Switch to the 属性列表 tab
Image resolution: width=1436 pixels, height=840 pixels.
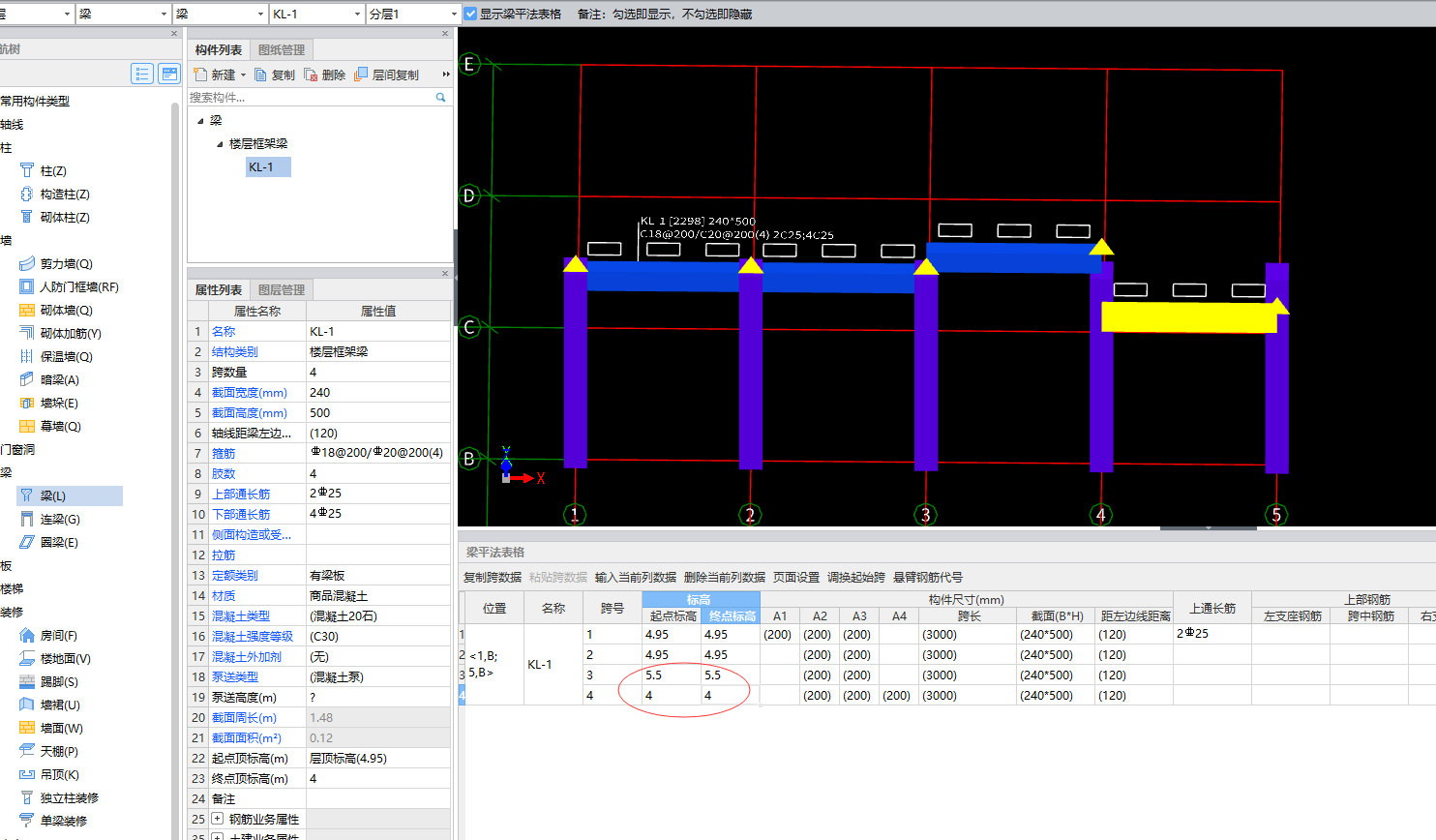219,289
